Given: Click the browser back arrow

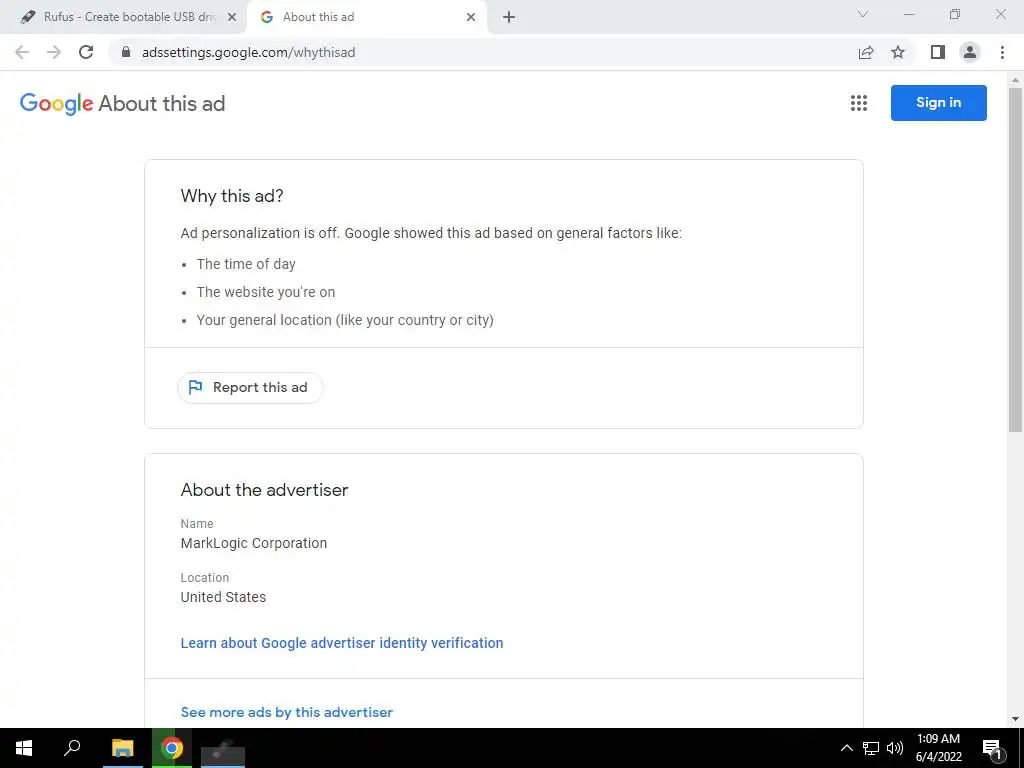Looking at the screenshot, I should click(22, 52).
